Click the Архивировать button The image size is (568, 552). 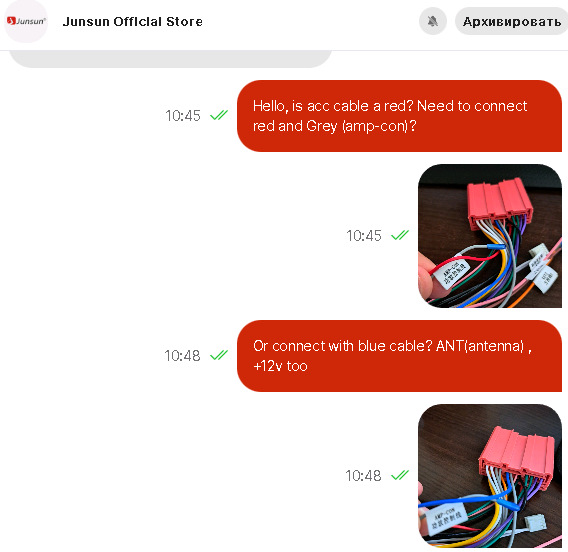coord(511,21)
